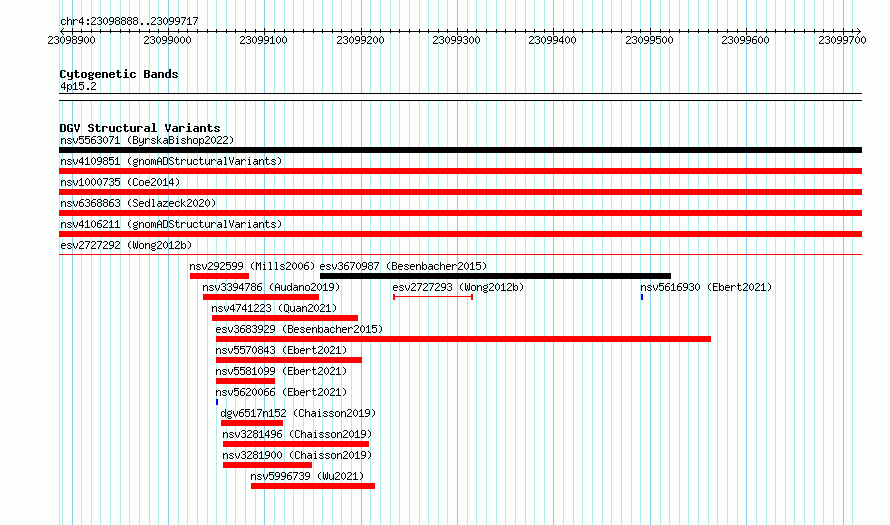Click the Cytogenetic Bands track title
This screenshot has height=525, width=890.
[119, 74]
